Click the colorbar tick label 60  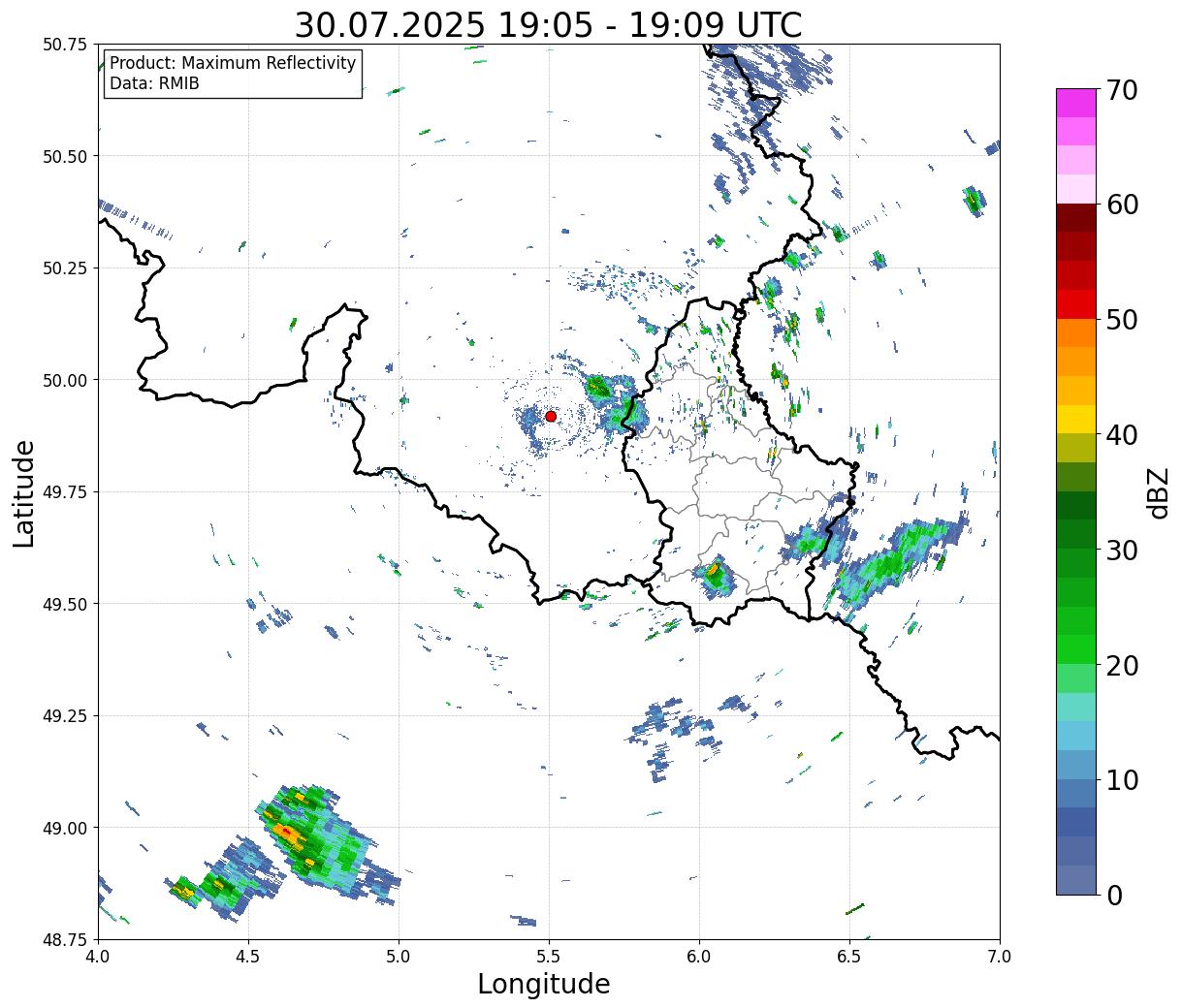pos(1122,205)
